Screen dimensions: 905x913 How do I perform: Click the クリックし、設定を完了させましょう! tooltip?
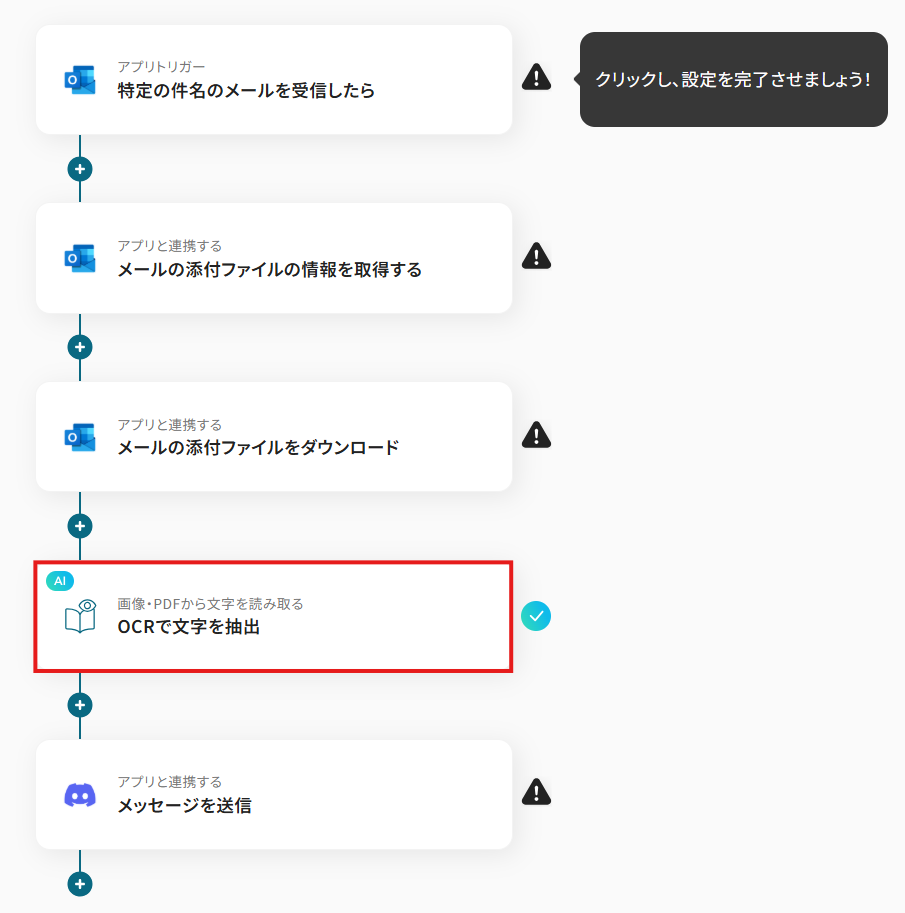coord(733,79)
